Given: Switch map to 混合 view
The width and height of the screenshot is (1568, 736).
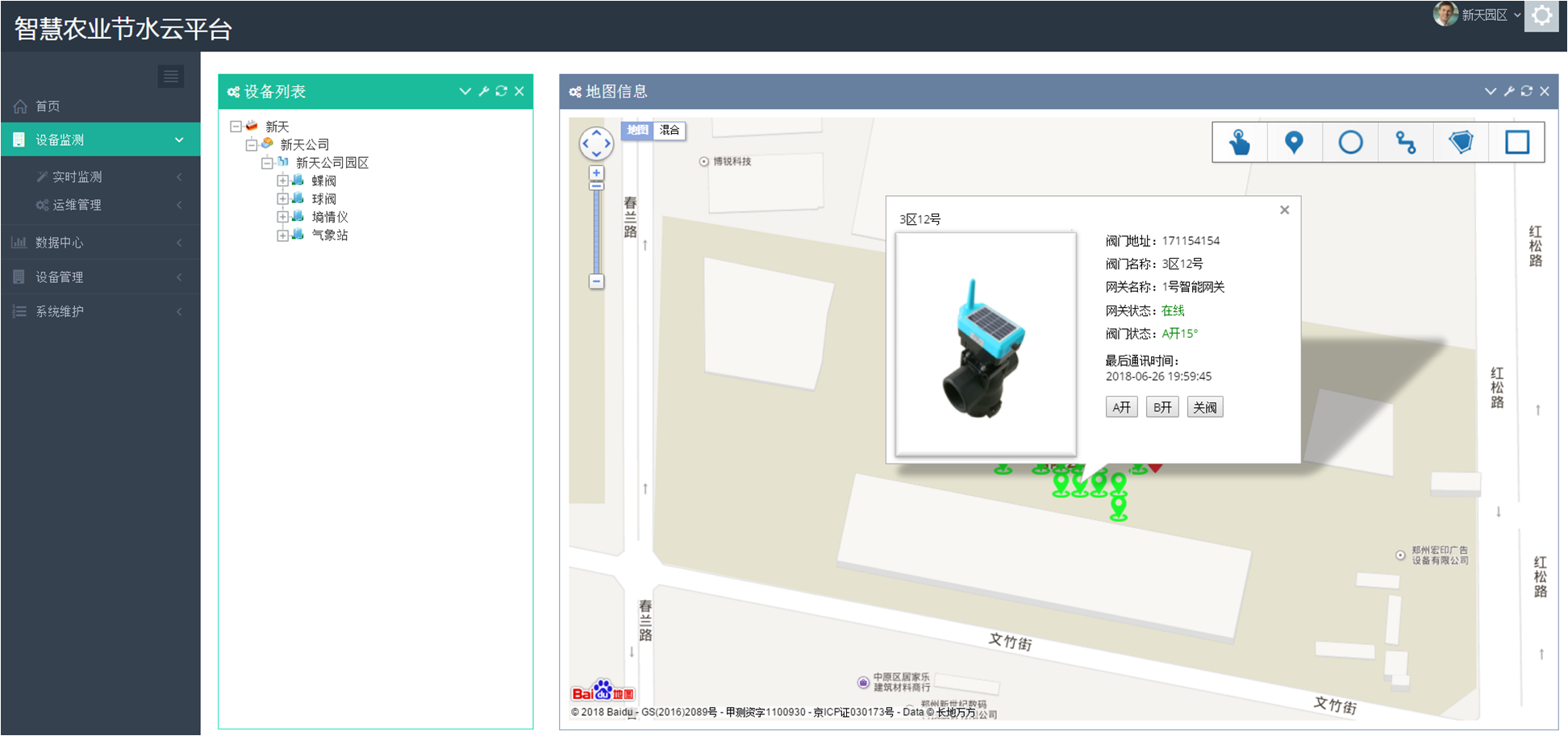Looking at the screenshot, I should coord(669,130).
